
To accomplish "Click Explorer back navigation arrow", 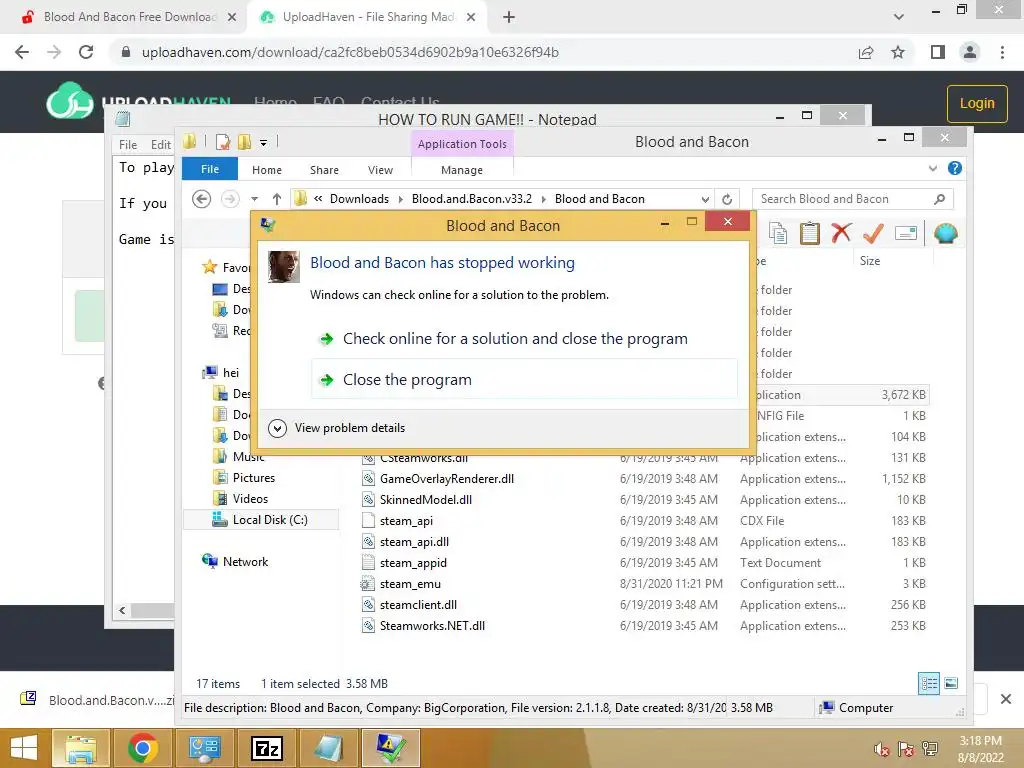I will point(202,199).
